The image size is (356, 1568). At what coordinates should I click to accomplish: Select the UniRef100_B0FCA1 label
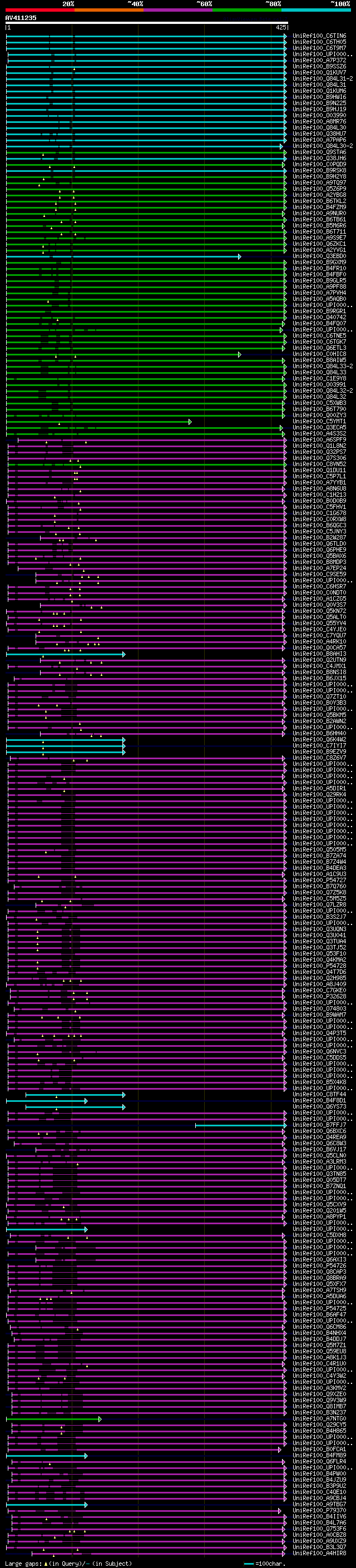319,1450
